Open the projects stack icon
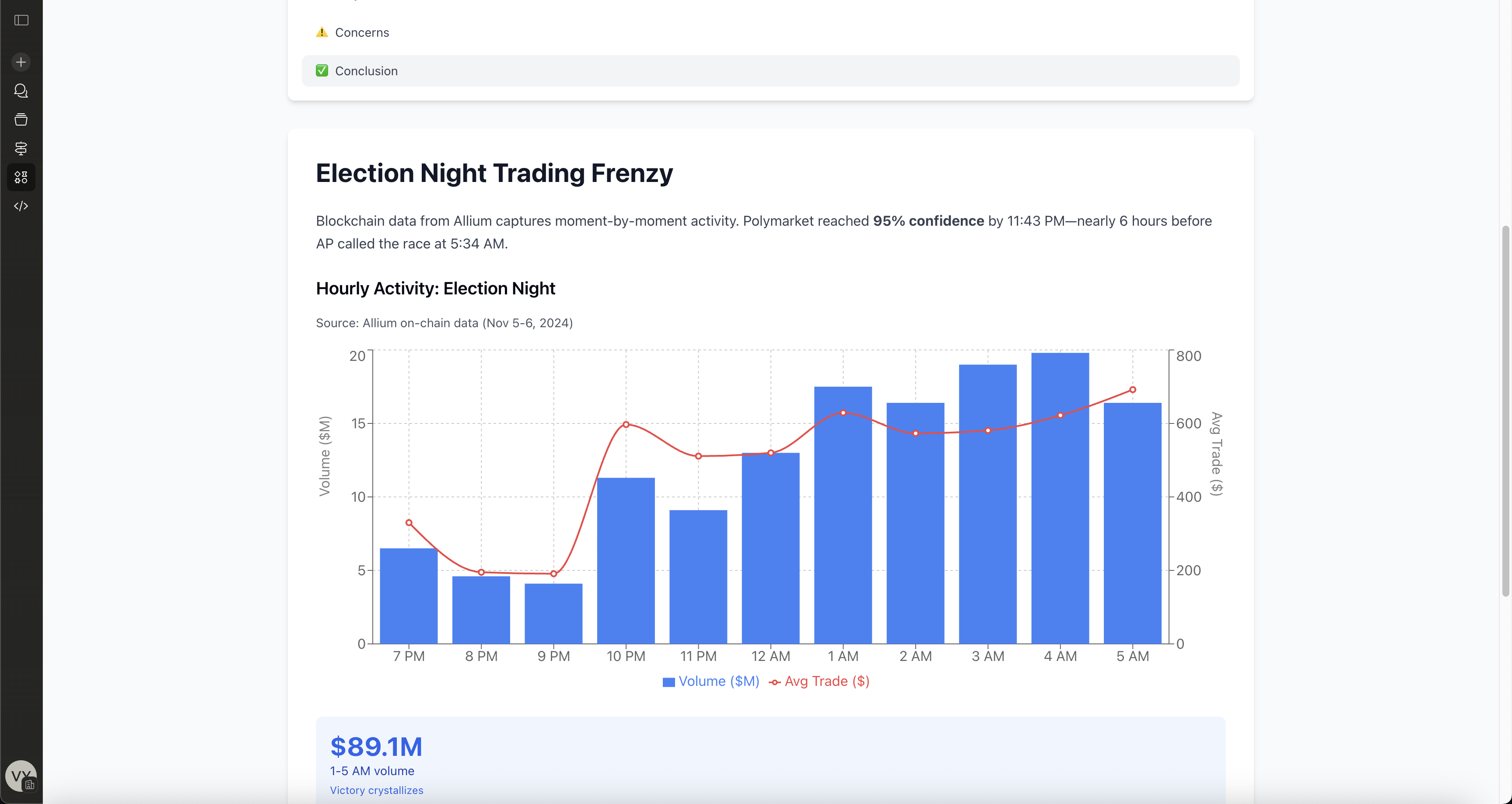 point(21,120)
